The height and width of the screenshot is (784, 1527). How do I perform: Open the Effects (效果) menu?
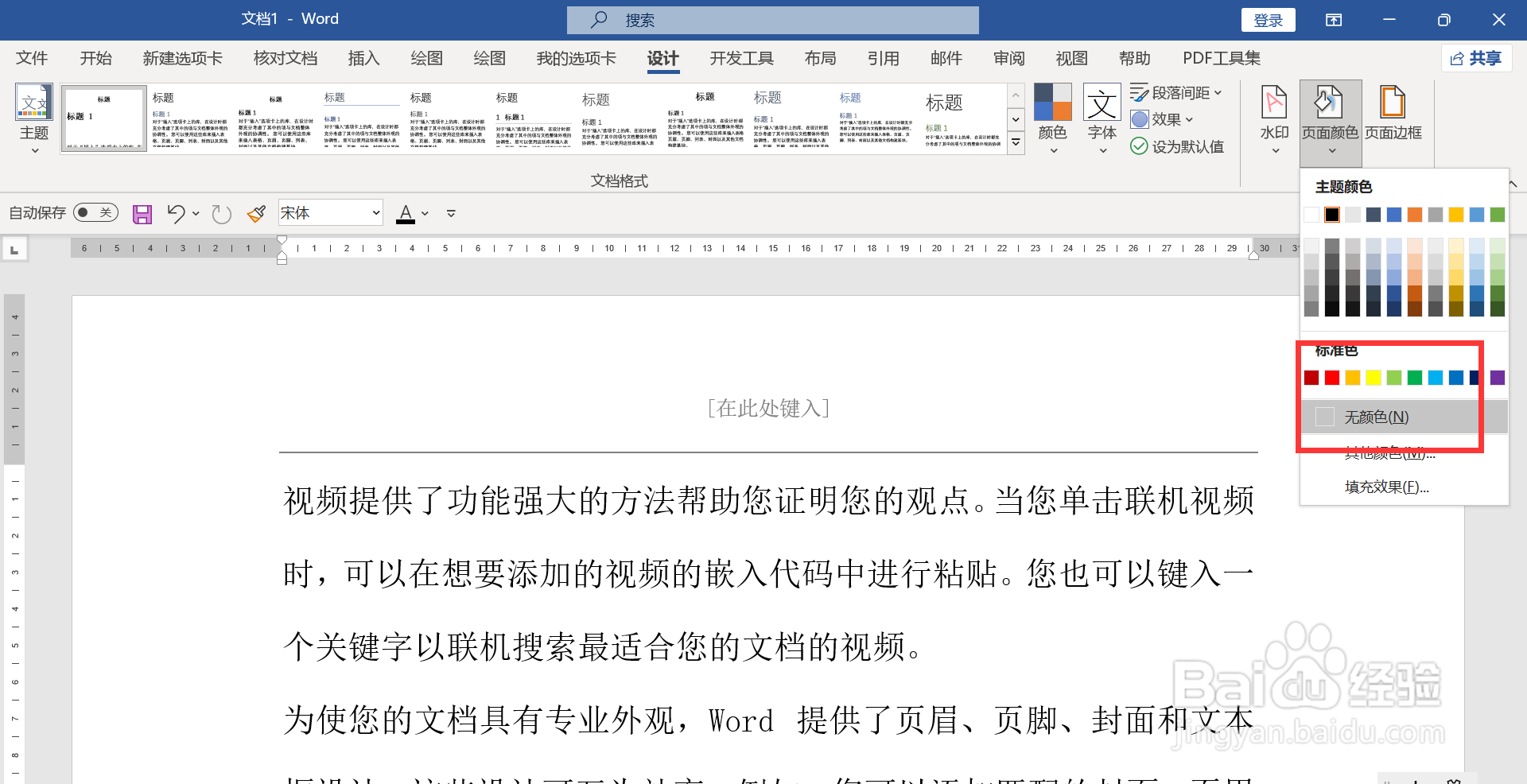click(x=1163, y=119)
